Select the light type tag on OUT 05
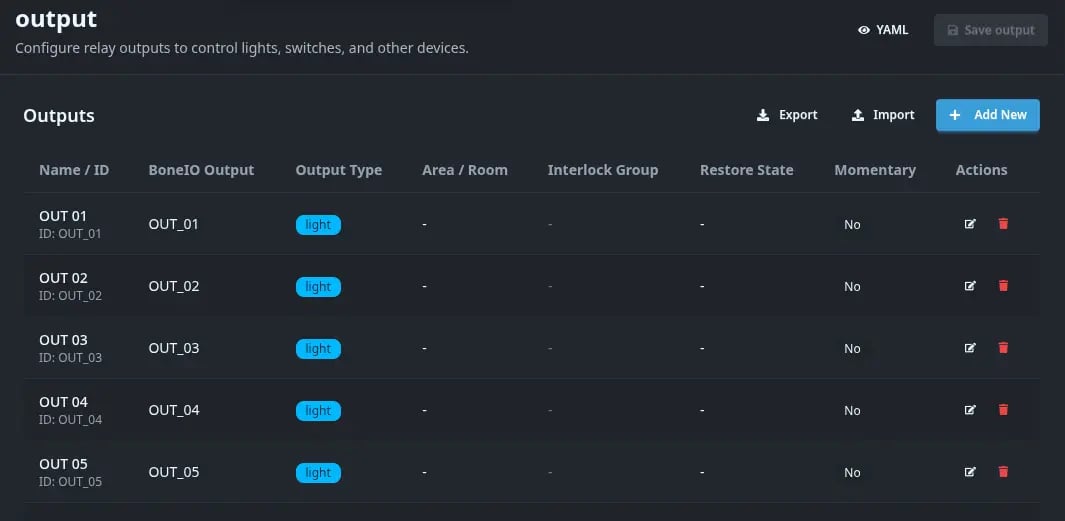Viewport: 1065px width, 521px height. click(318, 473)
